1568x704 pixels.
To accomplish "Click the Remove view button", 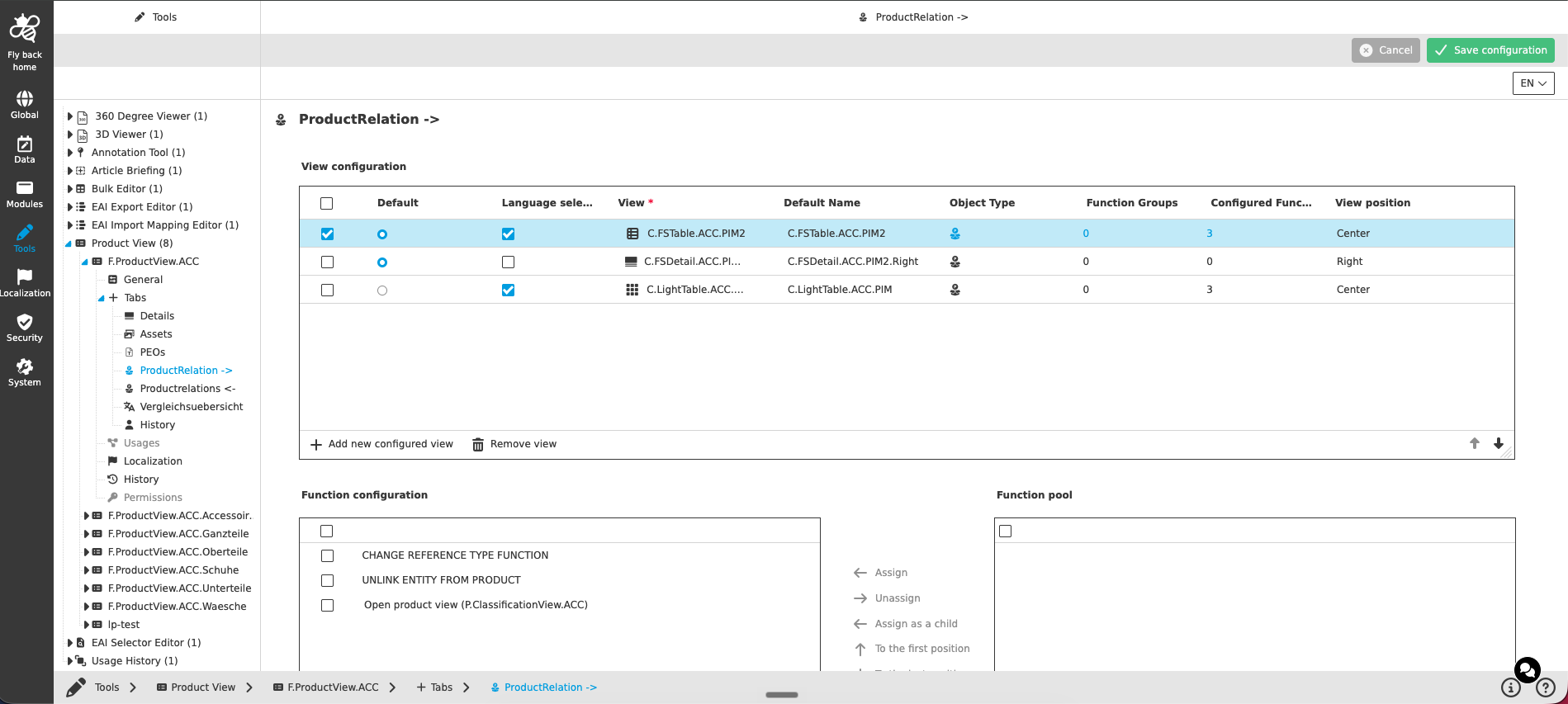I will pyautogui.click(x=514, y=444).
